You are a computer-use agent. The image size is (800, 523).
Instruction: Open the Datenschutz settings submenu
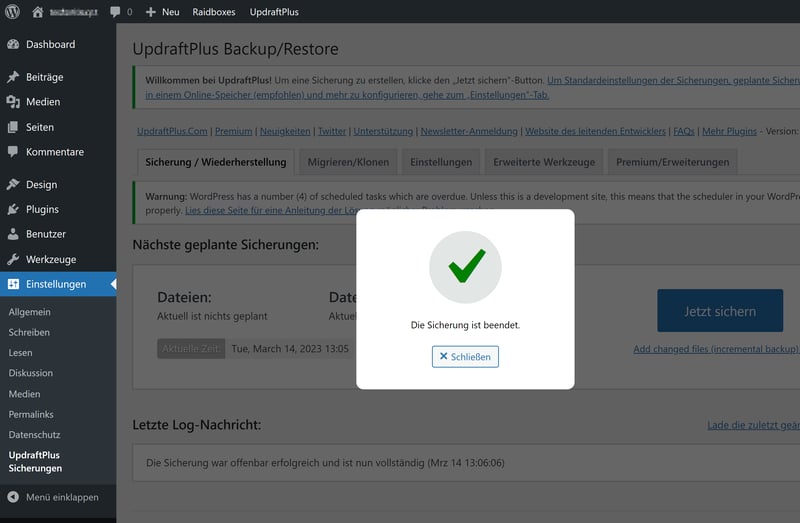pos(34,435)
